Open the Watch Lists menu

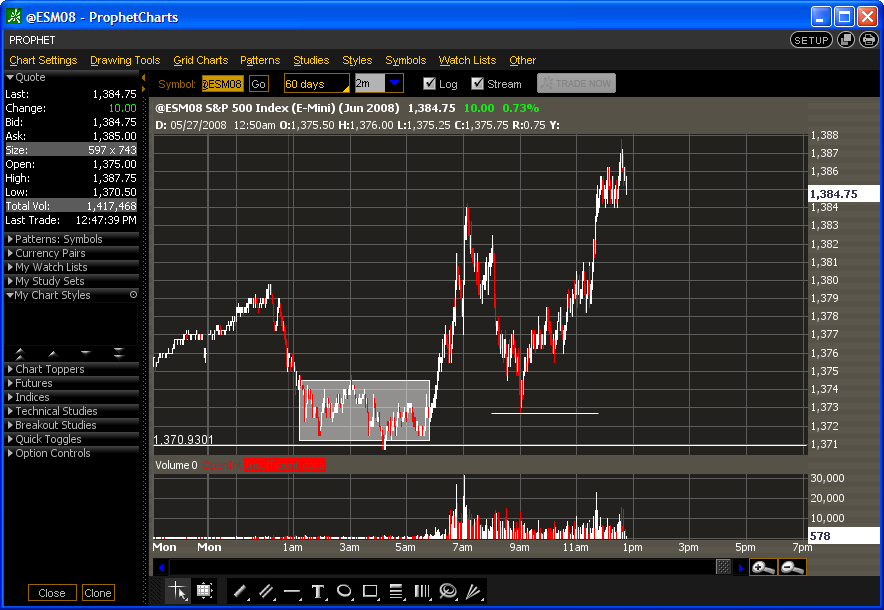coord(467,60)
